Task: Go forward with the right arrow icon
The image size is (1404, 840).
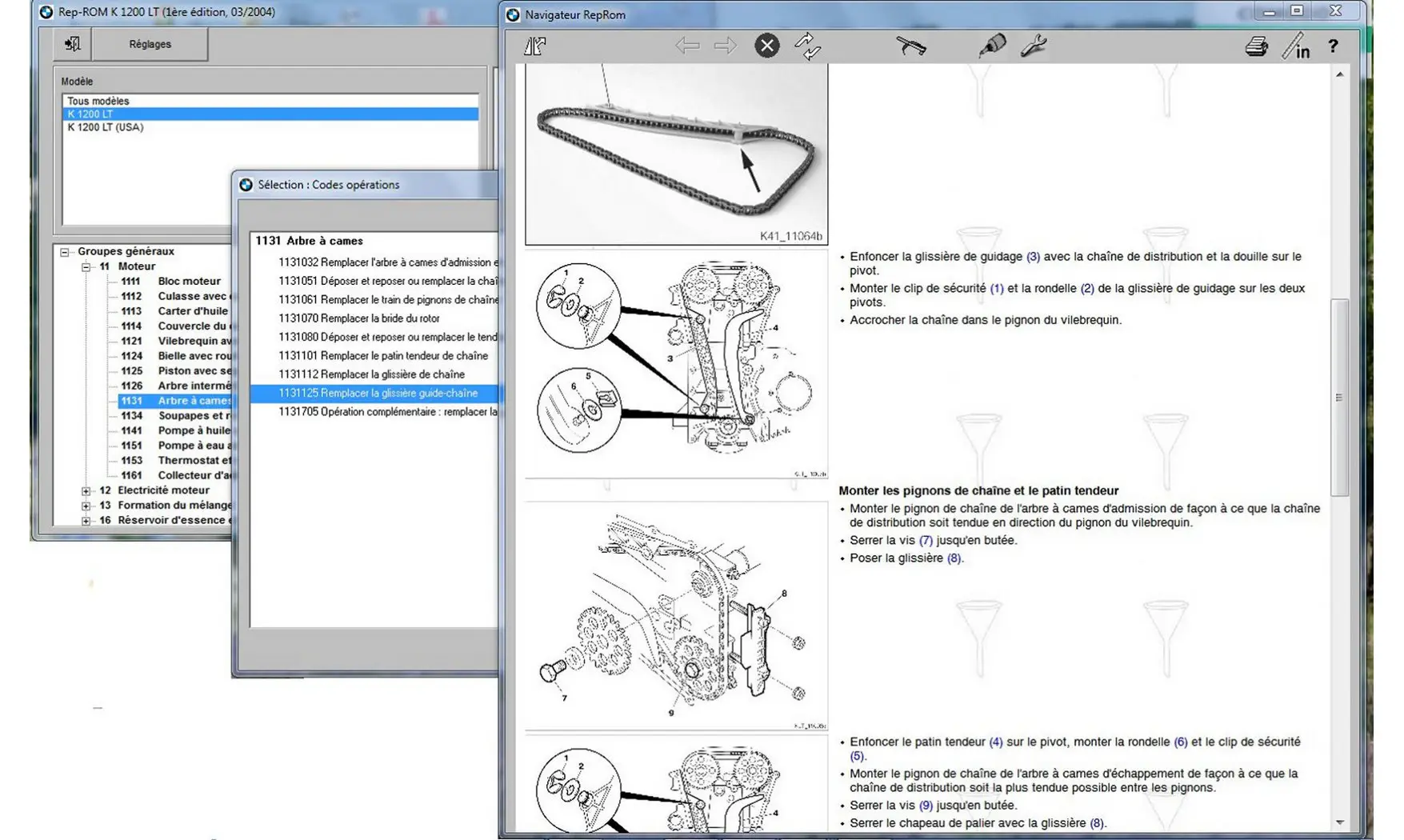Action: (725, 46)
